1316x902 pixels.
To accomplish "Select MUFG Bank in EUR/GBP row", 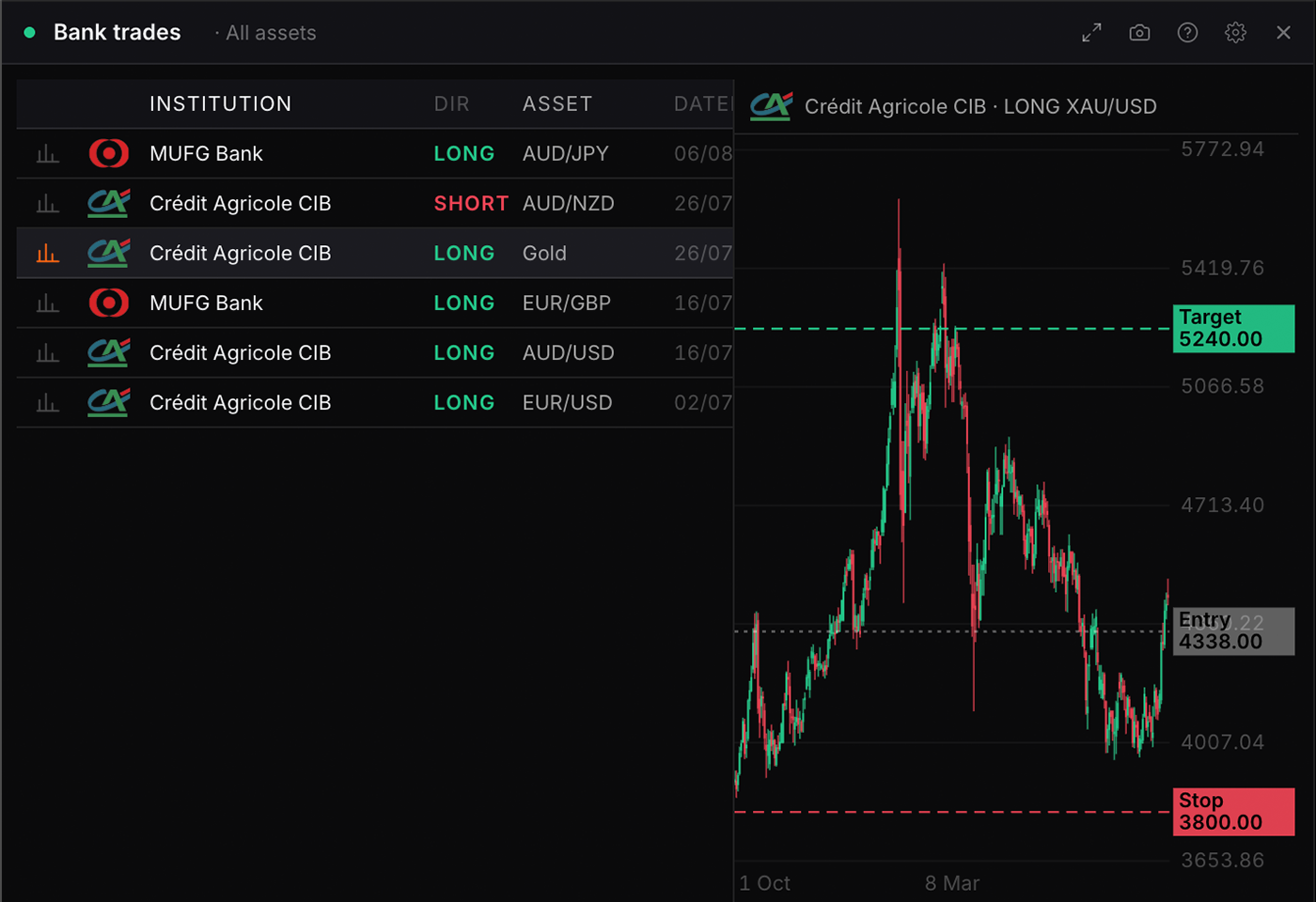I will pos(206,303).
